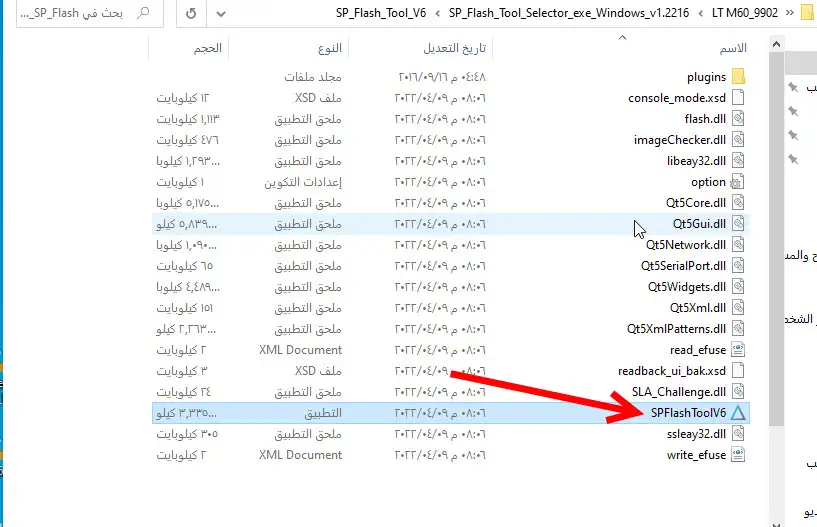Image resolution: width=817 pixels, height=527 pixels.
Task: Click the magnifier search icon
Action: (144, 14)
